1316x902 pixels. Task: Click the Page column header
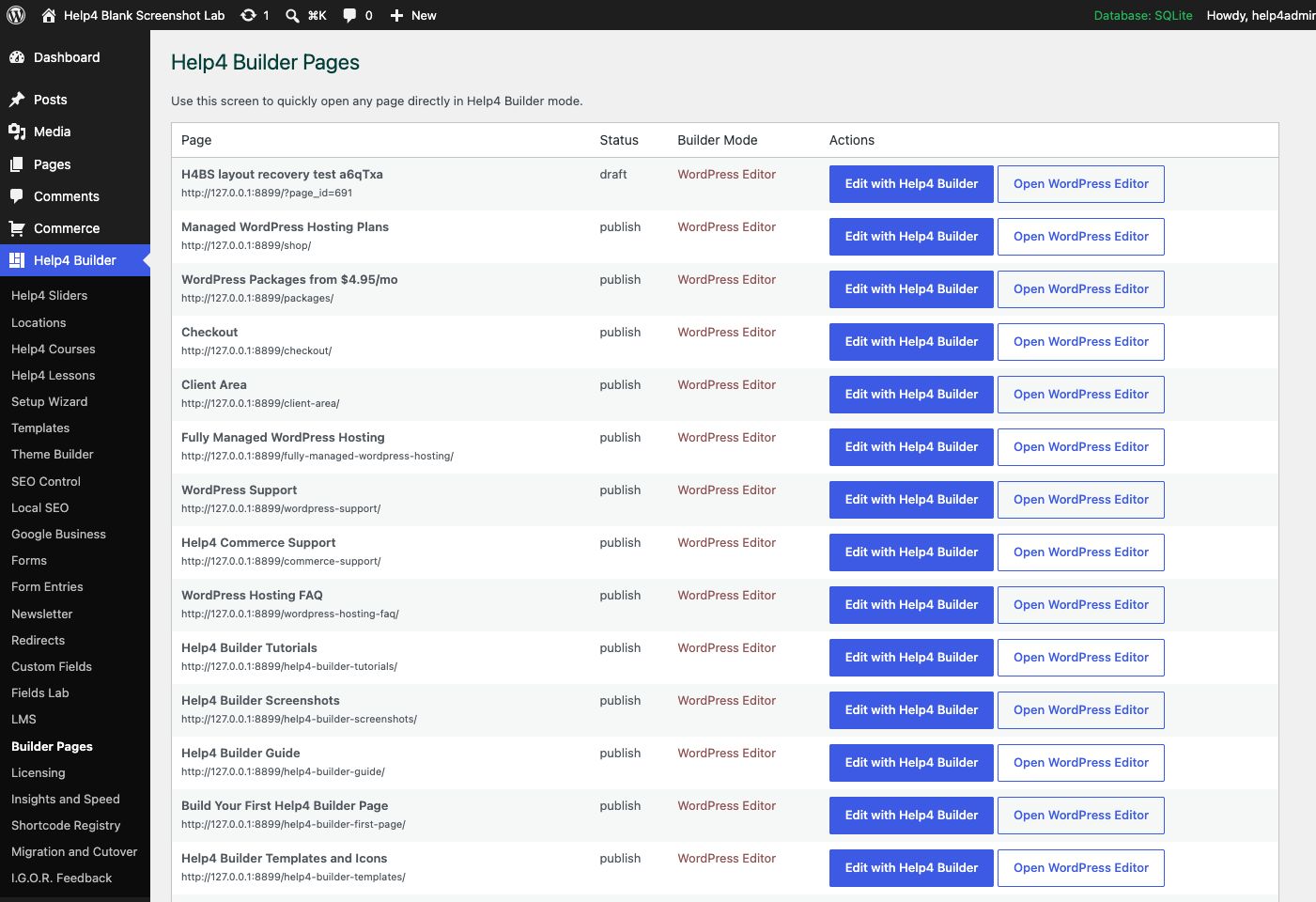point(196,140)
